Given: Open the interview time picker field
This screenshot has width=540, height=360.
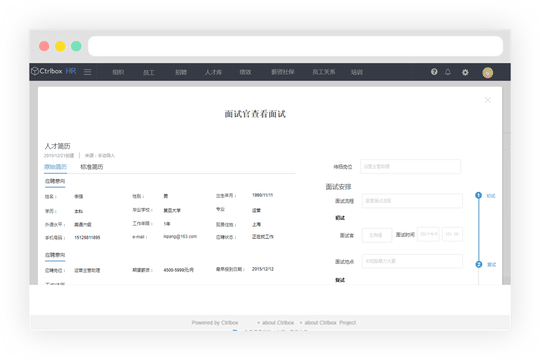Looking at the screenshot, I should [x=452, y=234].
